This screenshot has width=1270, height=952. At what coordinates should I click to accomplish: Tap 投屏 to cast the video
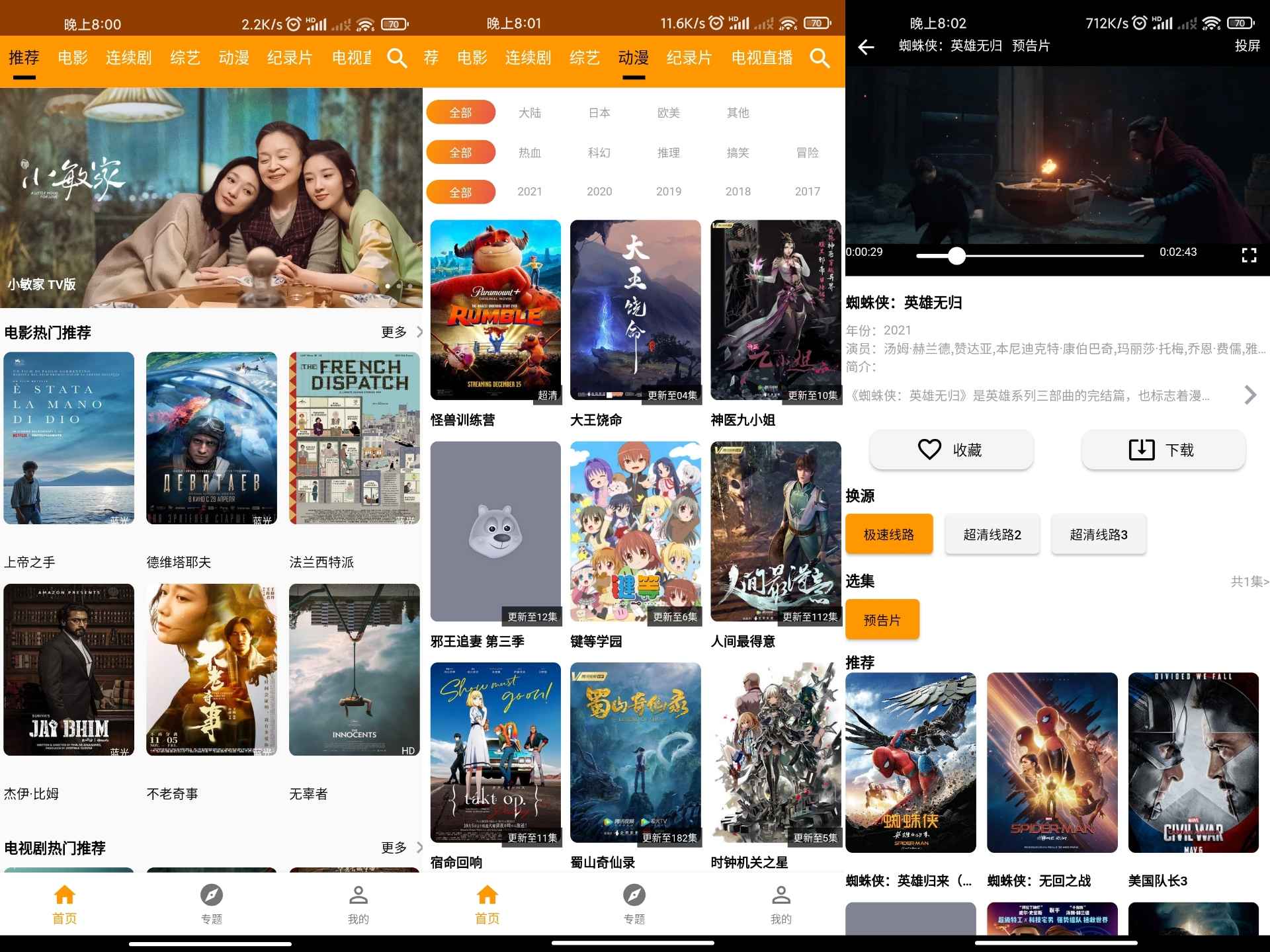[x=1247, y=46]
